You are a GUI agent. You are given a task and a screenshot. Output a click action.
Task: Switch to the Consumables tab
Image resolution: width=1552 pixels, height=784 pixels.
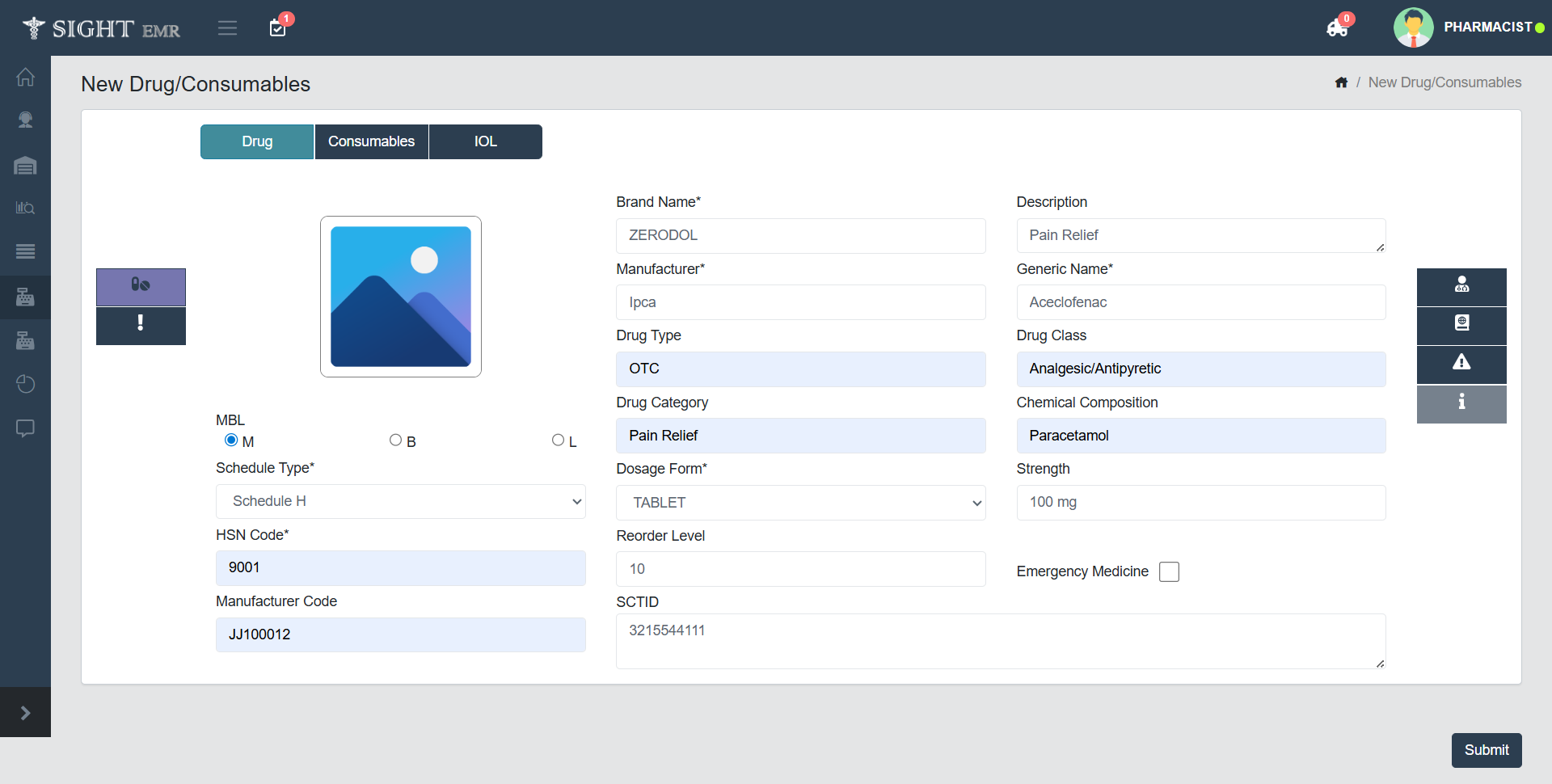tap(371, 142)
